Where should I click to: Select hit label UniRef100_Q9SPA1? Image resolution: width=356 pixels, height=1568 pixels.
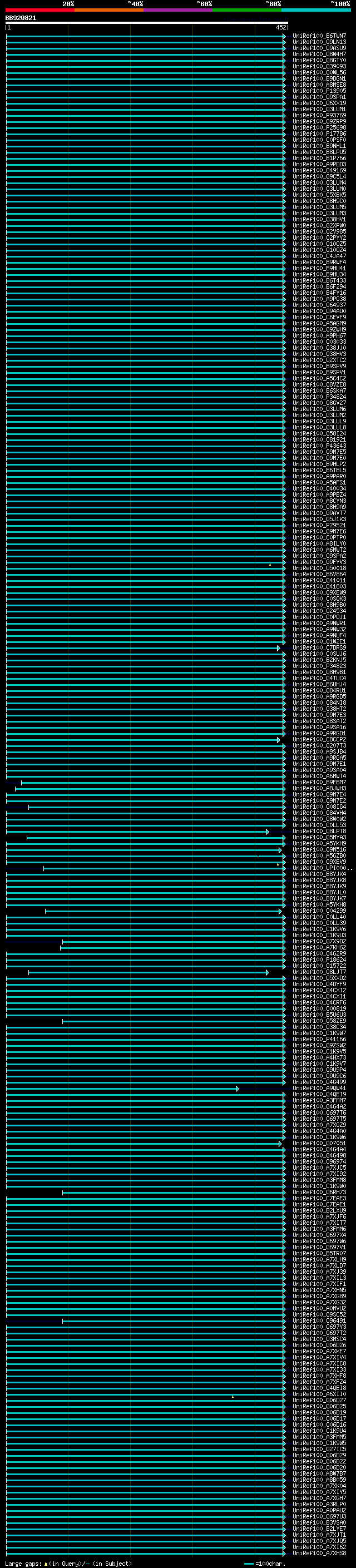[319, 97]
